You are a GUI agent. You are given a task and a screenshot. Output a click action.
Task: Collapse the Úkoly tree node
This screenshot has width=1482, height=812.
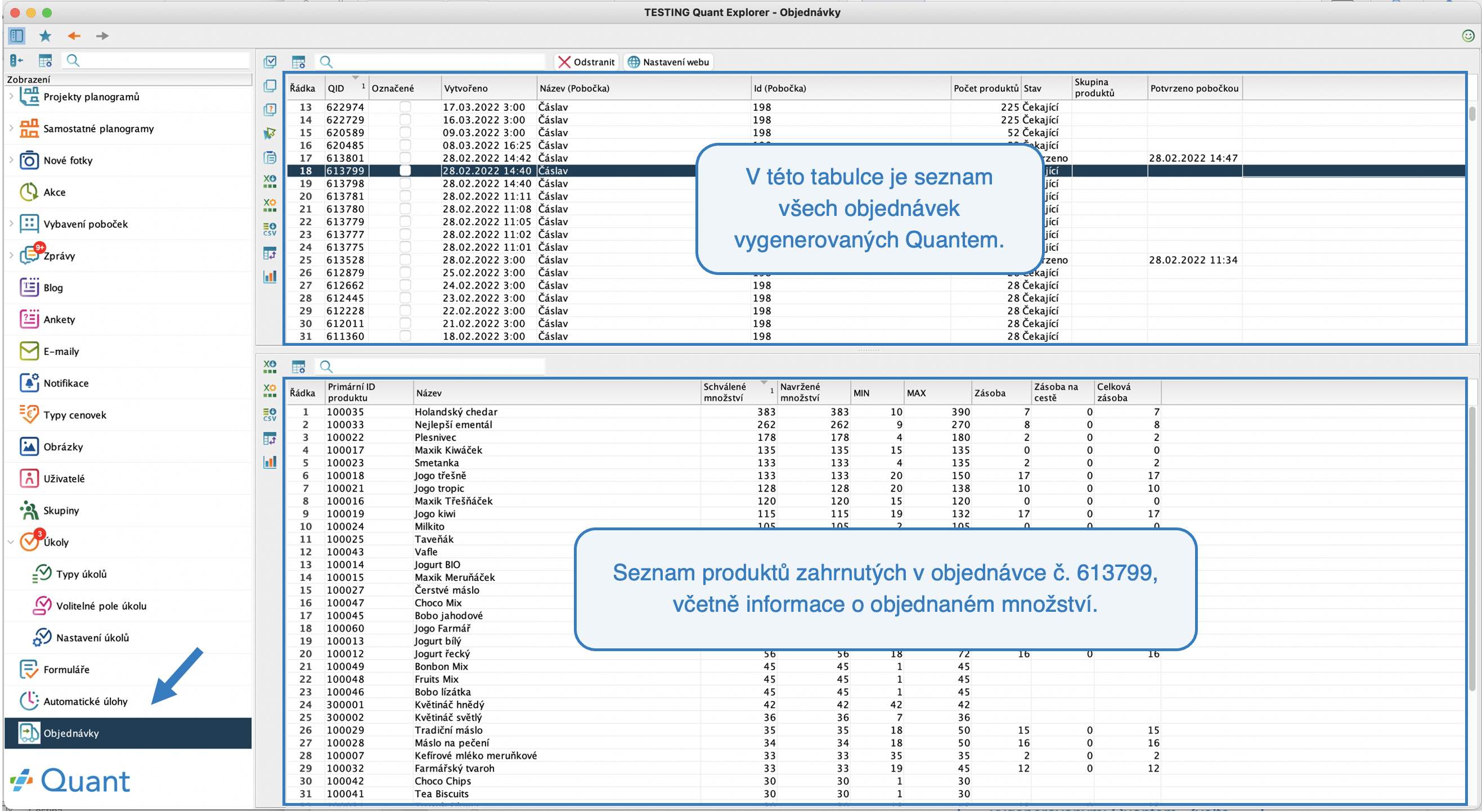point(11,542)
